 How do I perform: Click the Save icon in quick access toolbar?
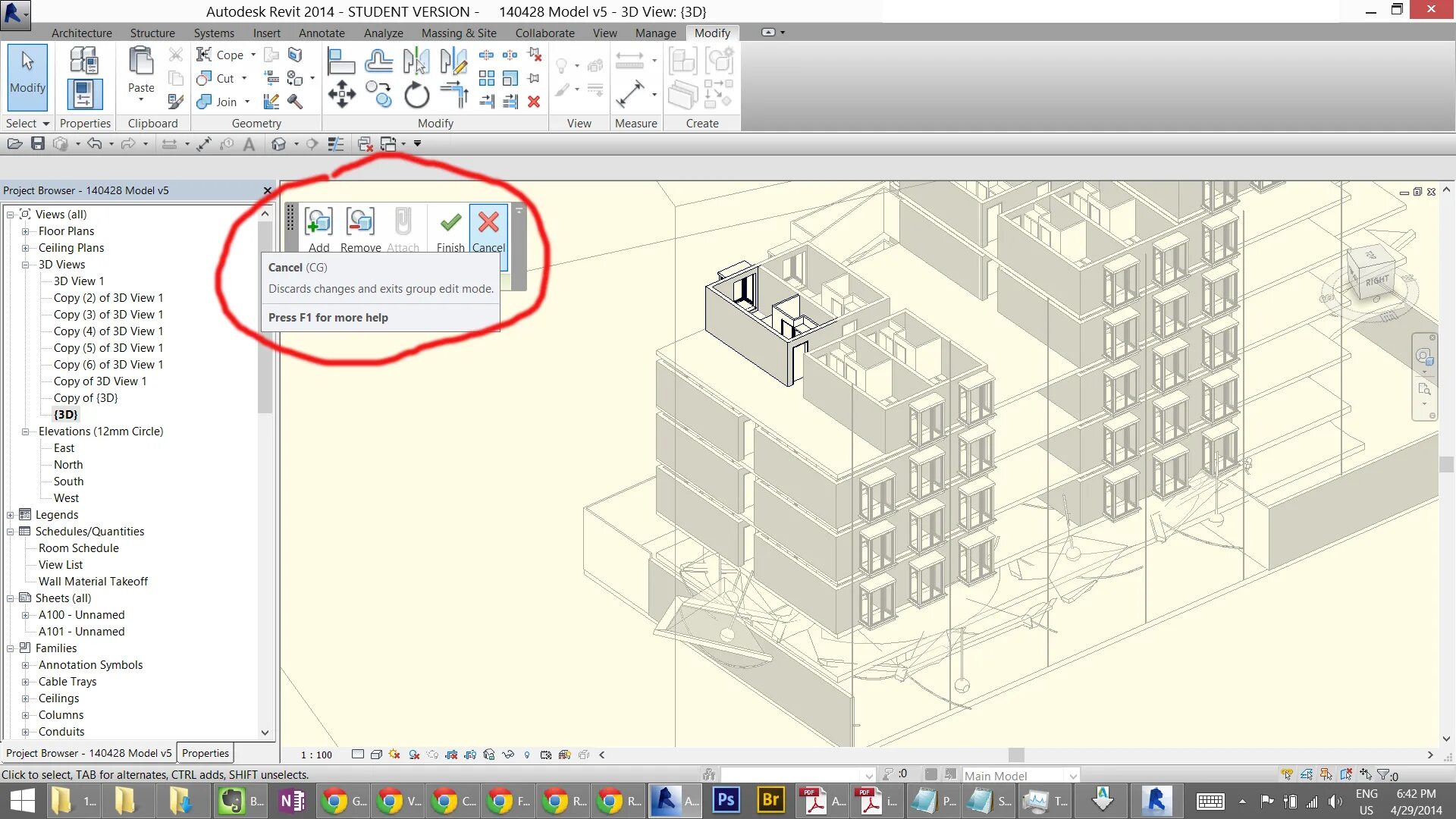38,143
